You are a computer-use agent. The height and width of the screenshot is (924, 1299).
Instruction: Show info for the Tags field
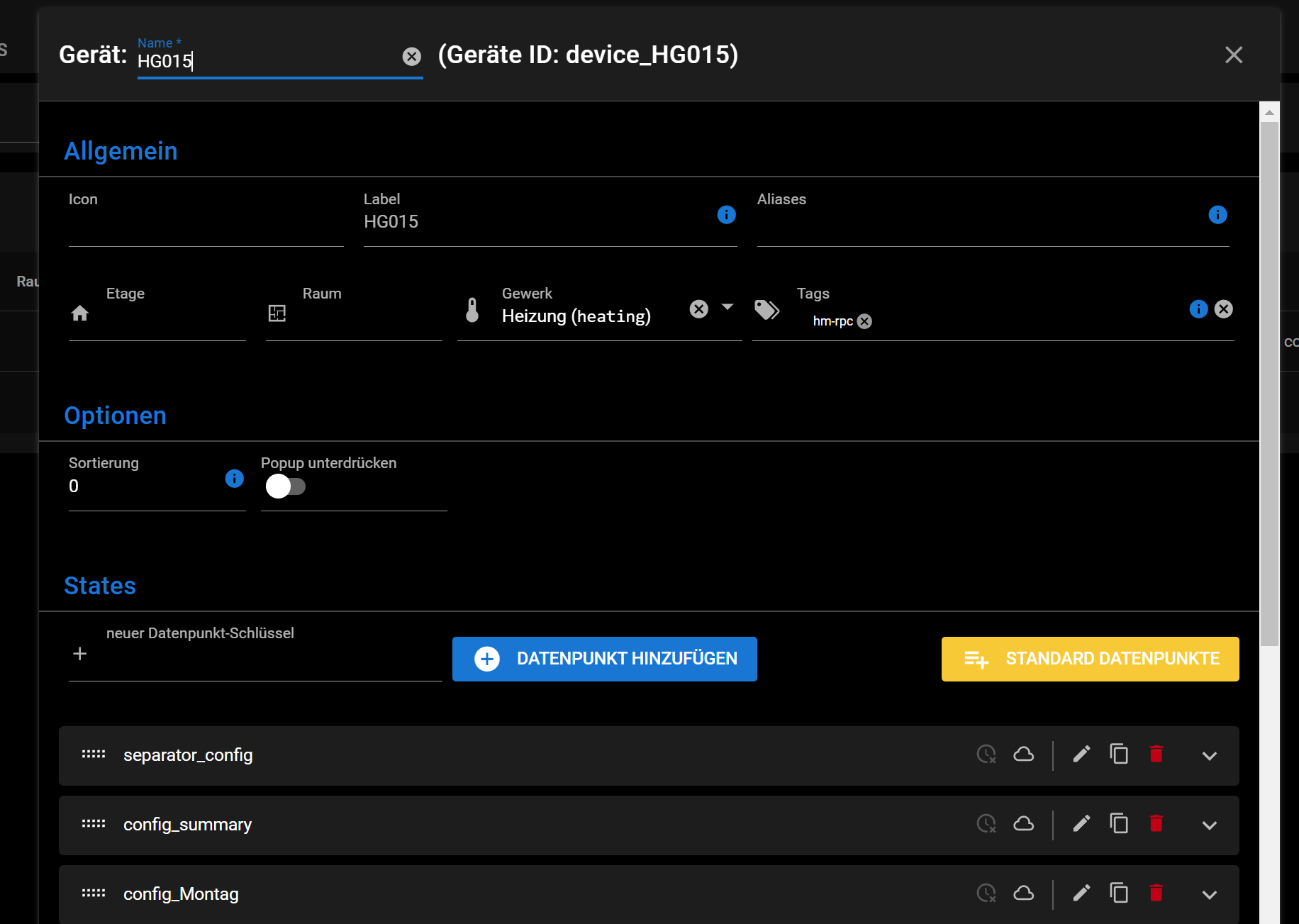tap(1198, 309)
